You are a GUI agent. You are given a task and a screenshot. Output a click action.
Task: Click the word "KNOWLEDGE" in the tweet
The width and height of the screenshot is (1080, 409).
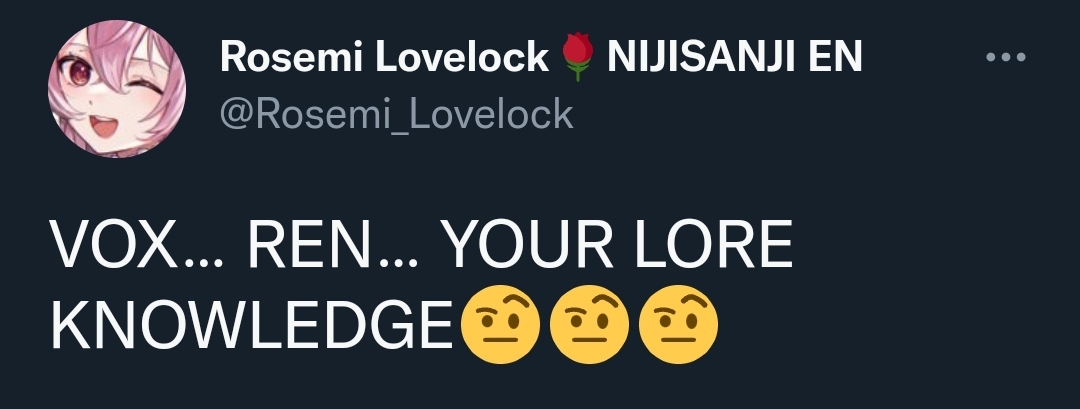pos(252,325)
